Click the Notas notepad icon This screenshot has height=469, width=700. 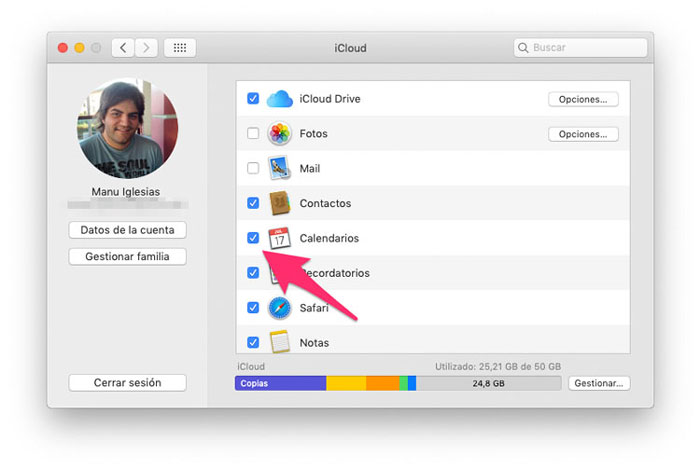pyautogui.click(x=279, y=342)
